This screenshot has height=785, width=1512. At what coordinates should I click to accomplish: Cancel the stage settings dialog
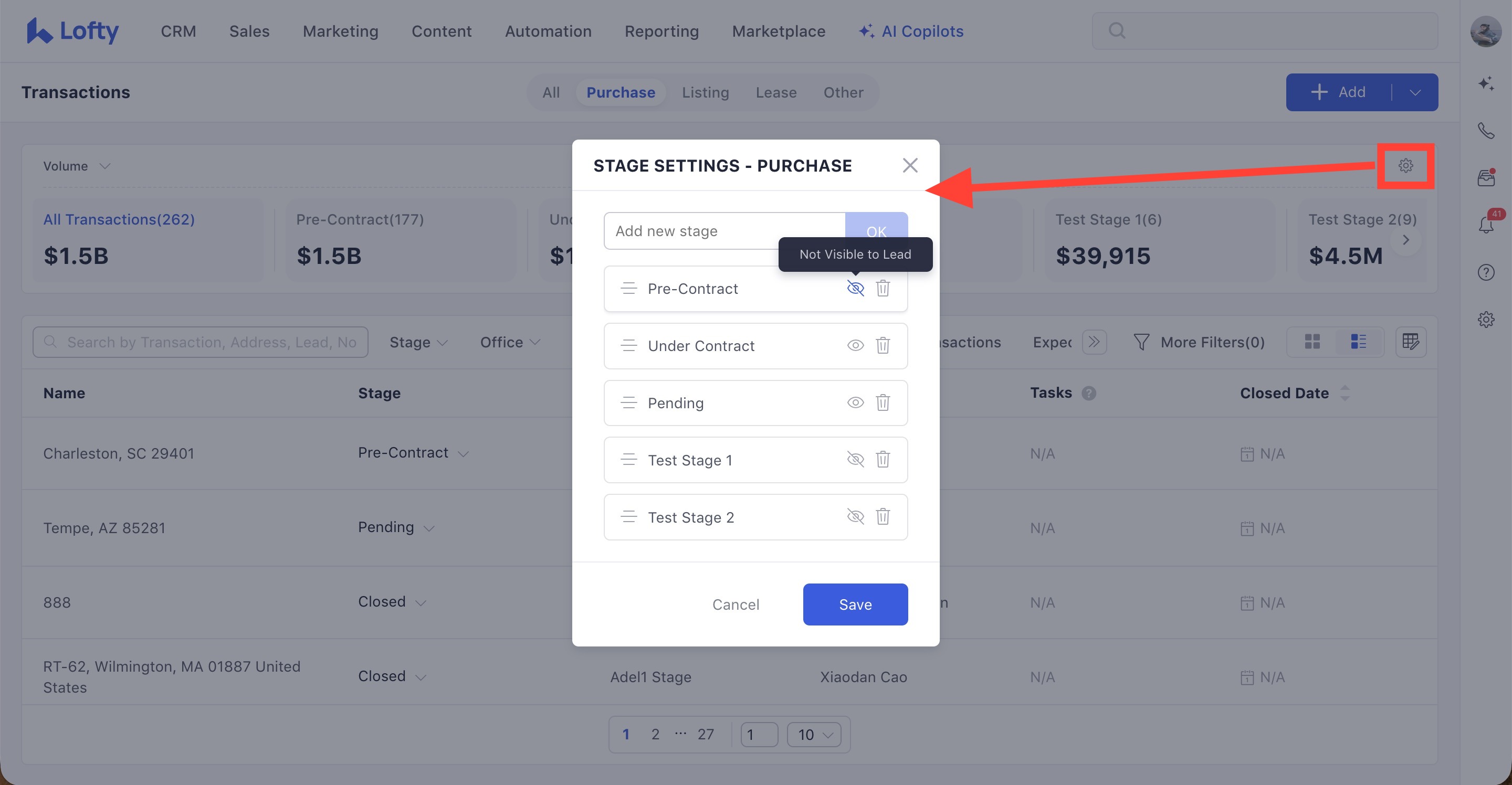(736, 604)
